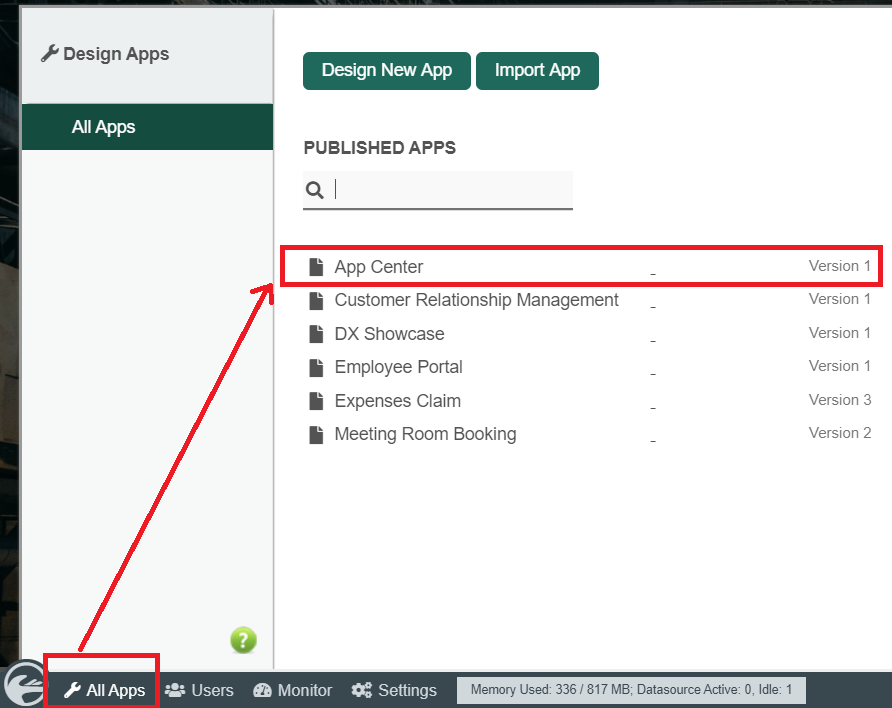Click the Expenses Claim document icon
This screenshot has height=708, width=892.
[x=316, y=401]
